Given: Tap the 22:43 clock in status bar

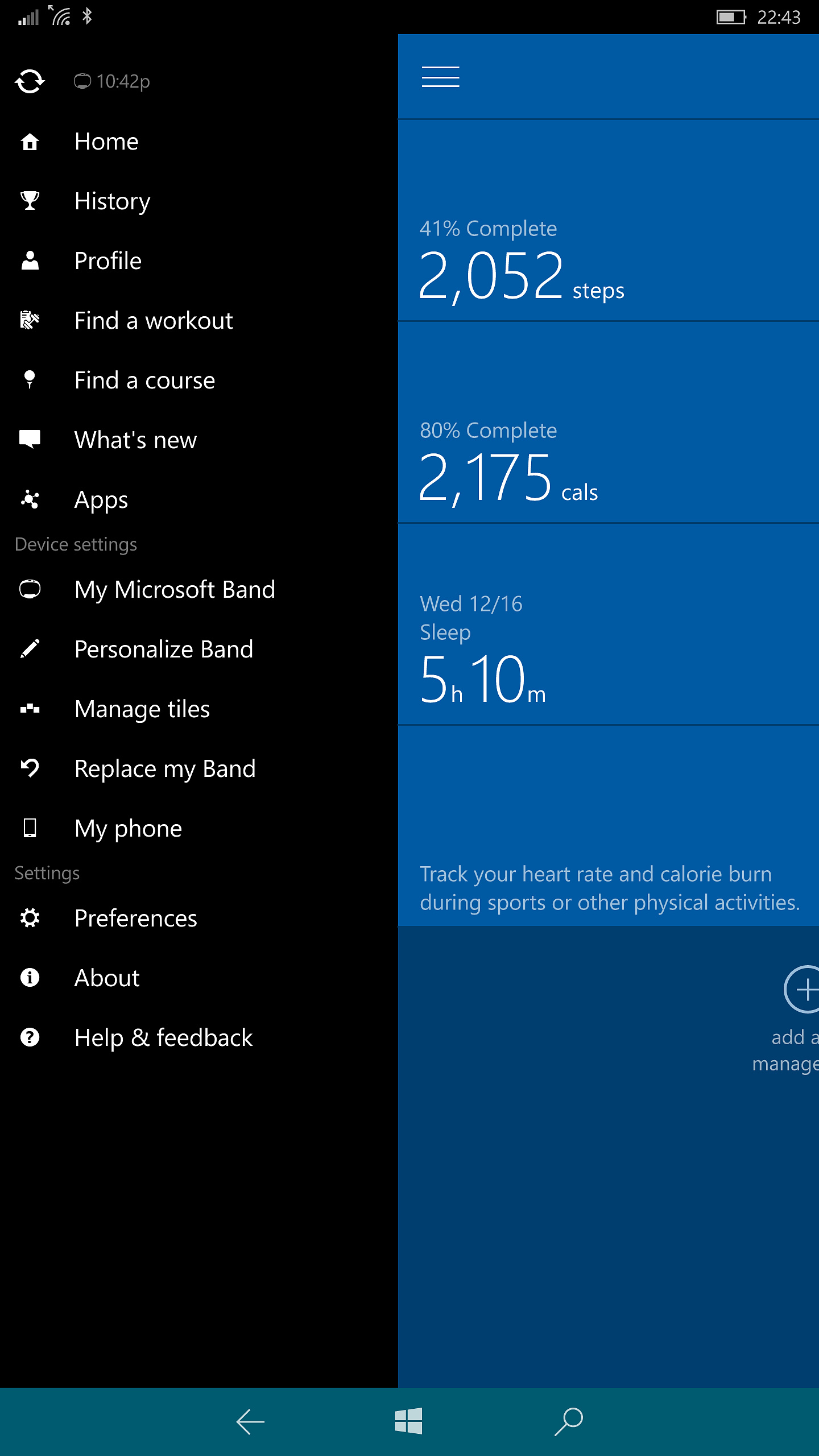Looking at the screenshot, I should (779, 17).
